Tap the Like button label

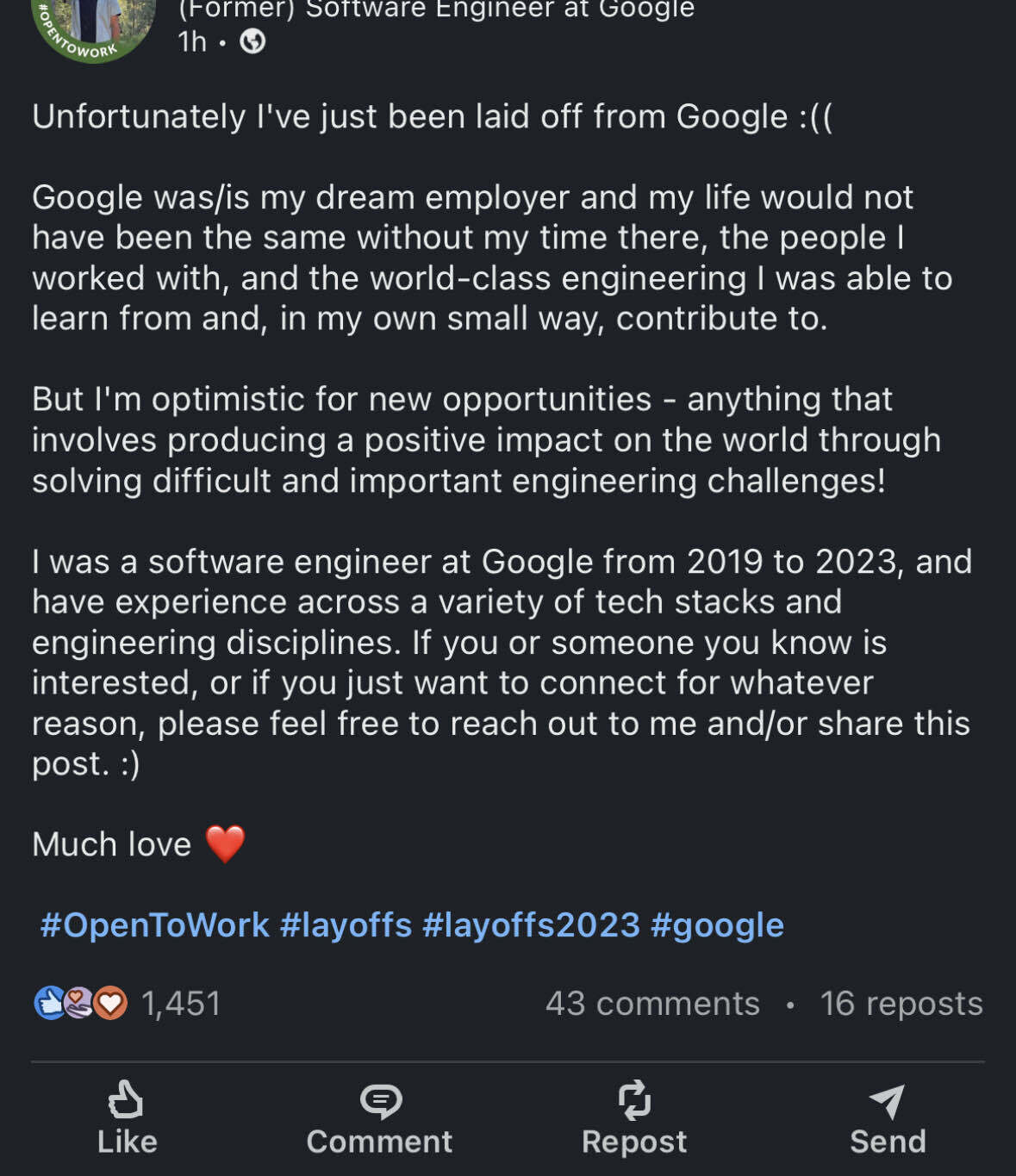pos(126,1141)
